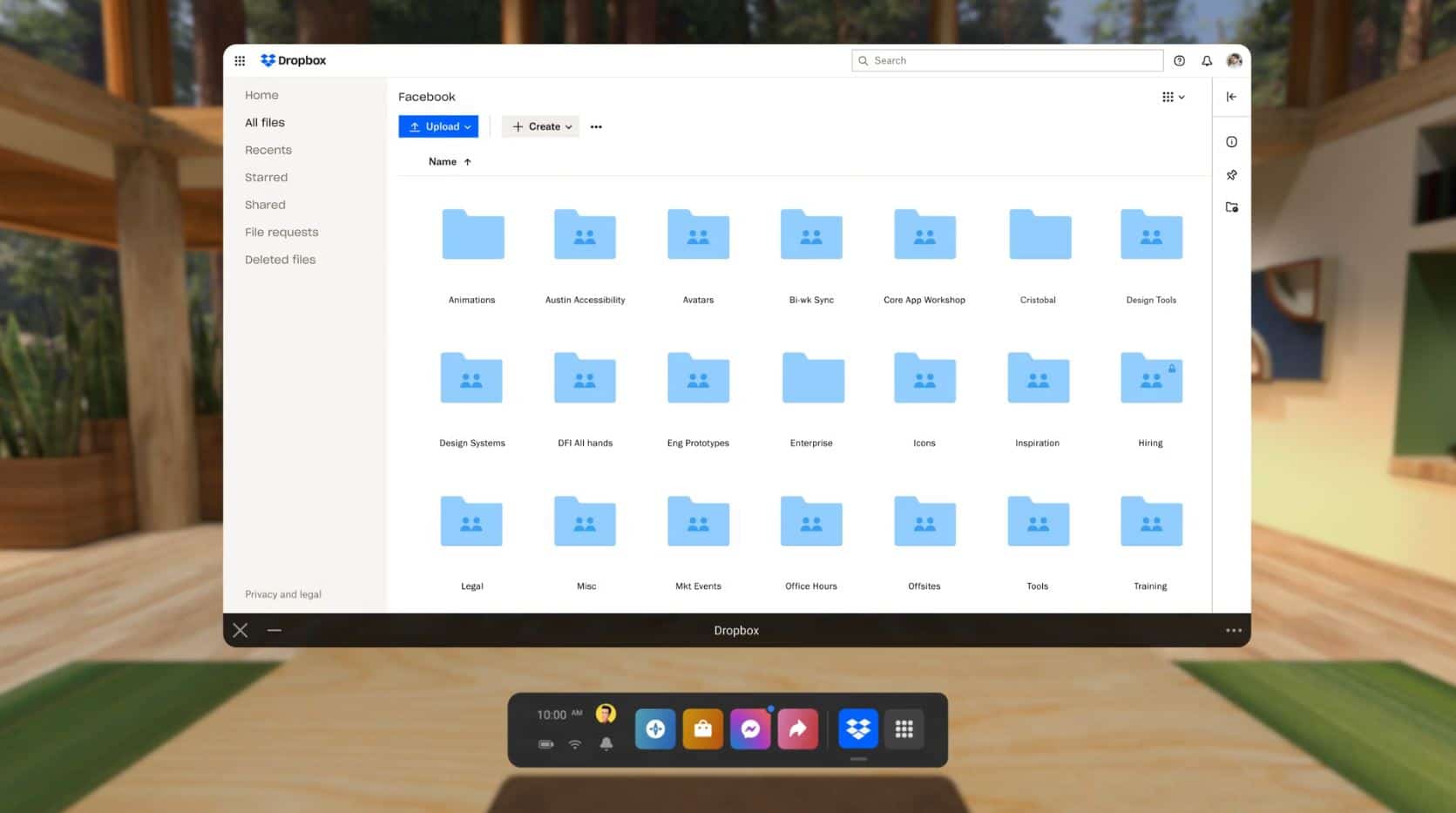Open file info panel icon
This screenshot has height=813, width=1456.
click(x=1231, y=141)
